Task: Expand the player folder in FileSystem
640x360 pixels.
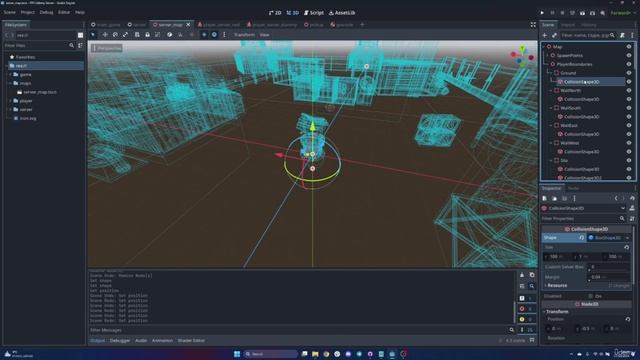Action: (10, 100)
